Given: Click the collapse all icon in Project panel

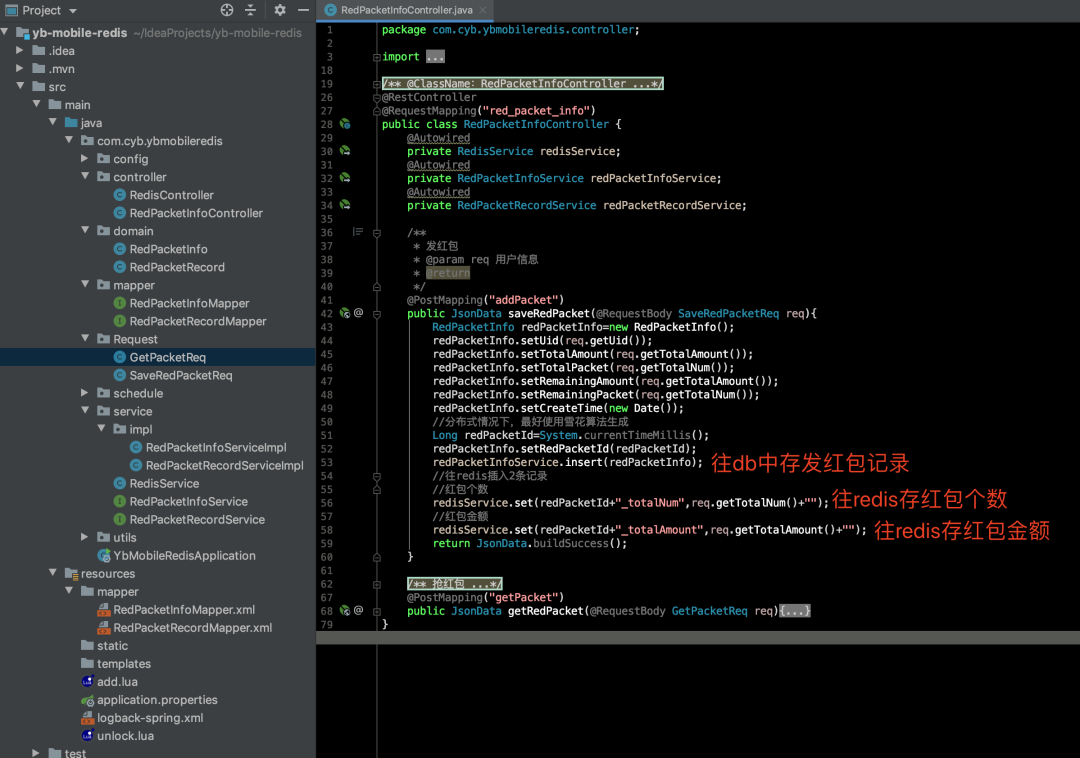Looking at the screenshot, I should click(251, 10).
